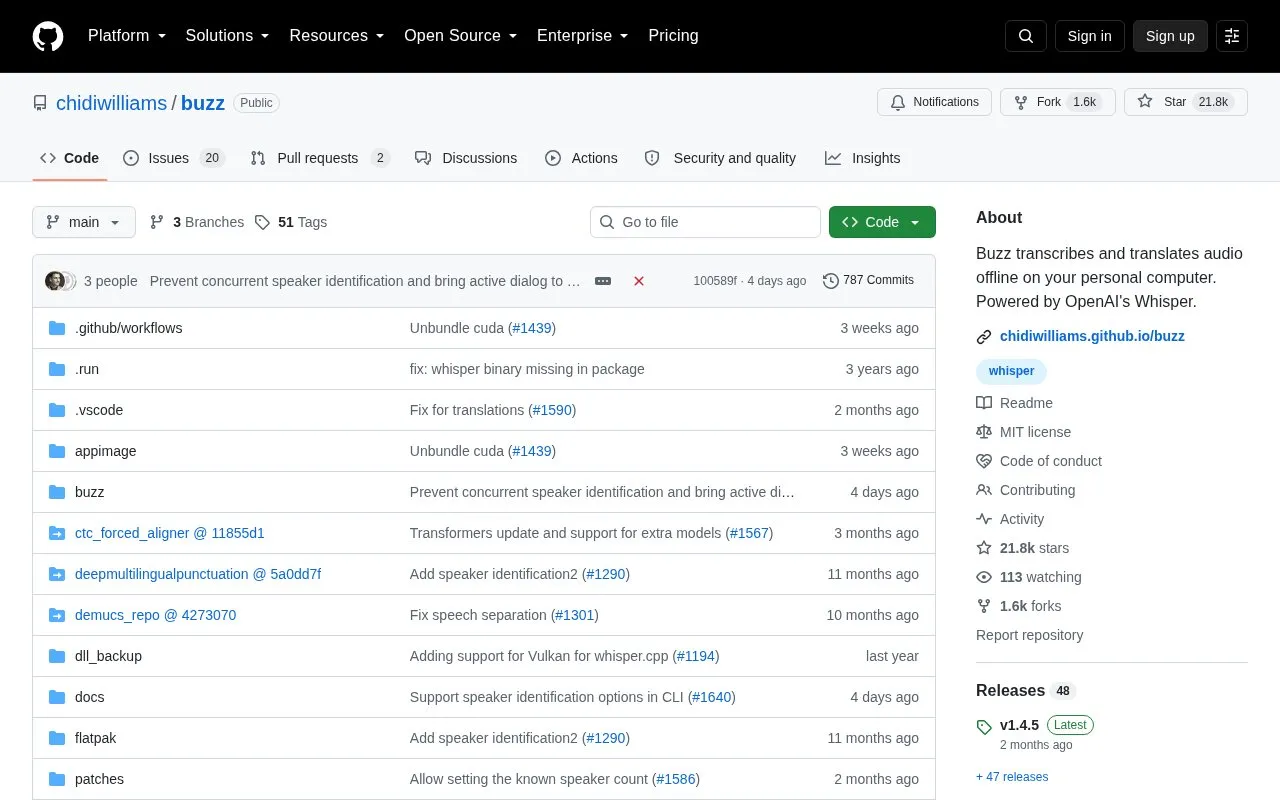The width and height of the screenshot is (1280, 800).
Task: Click the GitHub logo icon
Action: pyautogui.click(x=48, y=36)
